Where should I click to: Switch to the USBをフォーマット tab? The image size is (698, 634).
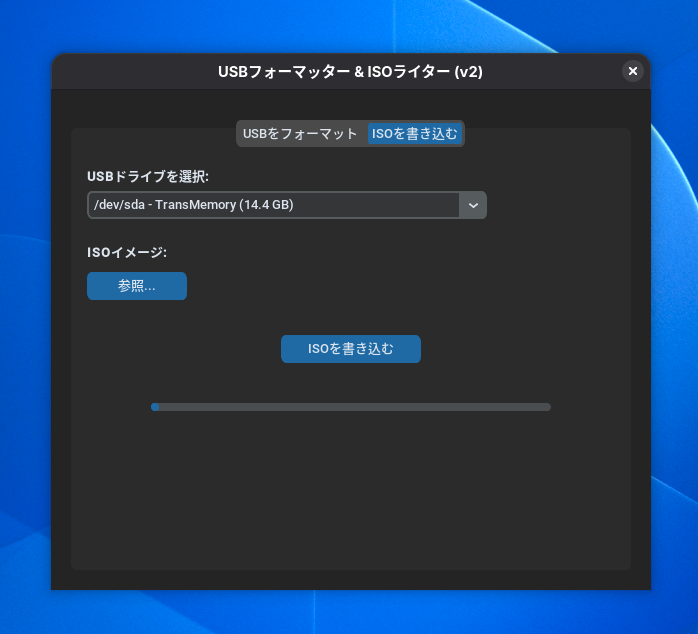click(300, 134)
